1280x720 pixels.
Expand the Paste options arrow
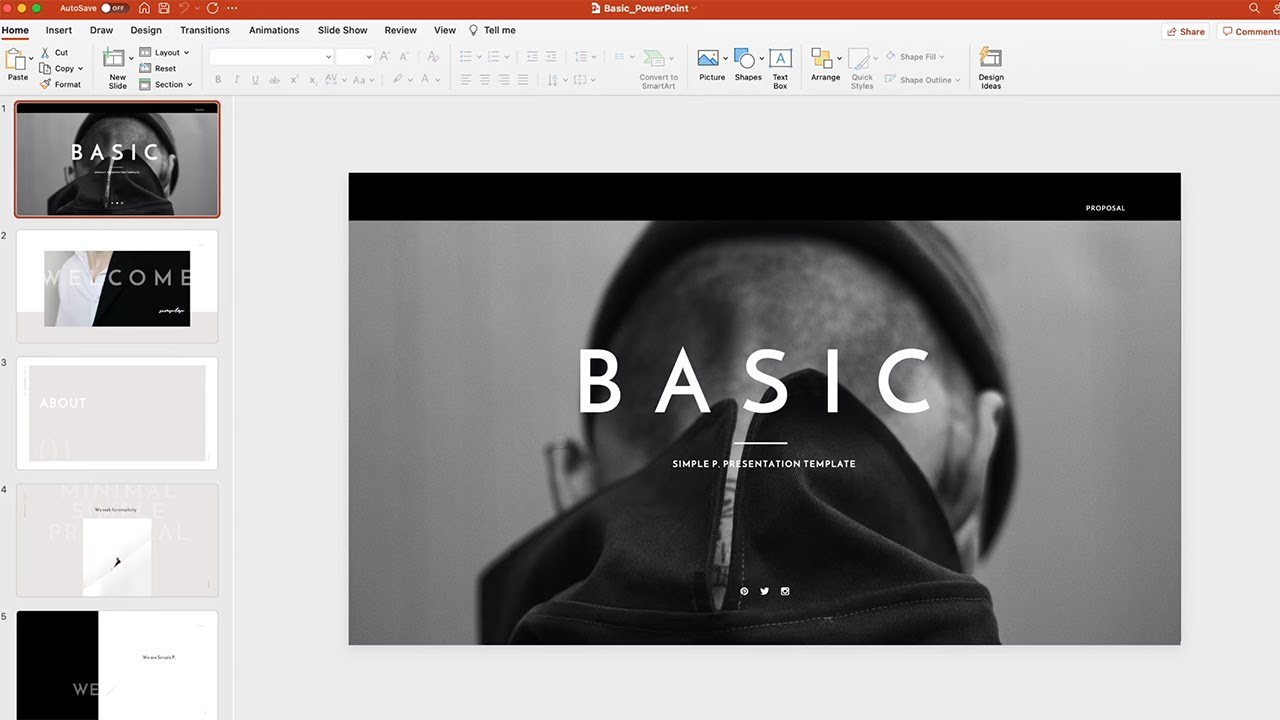(x=33, y=57)
